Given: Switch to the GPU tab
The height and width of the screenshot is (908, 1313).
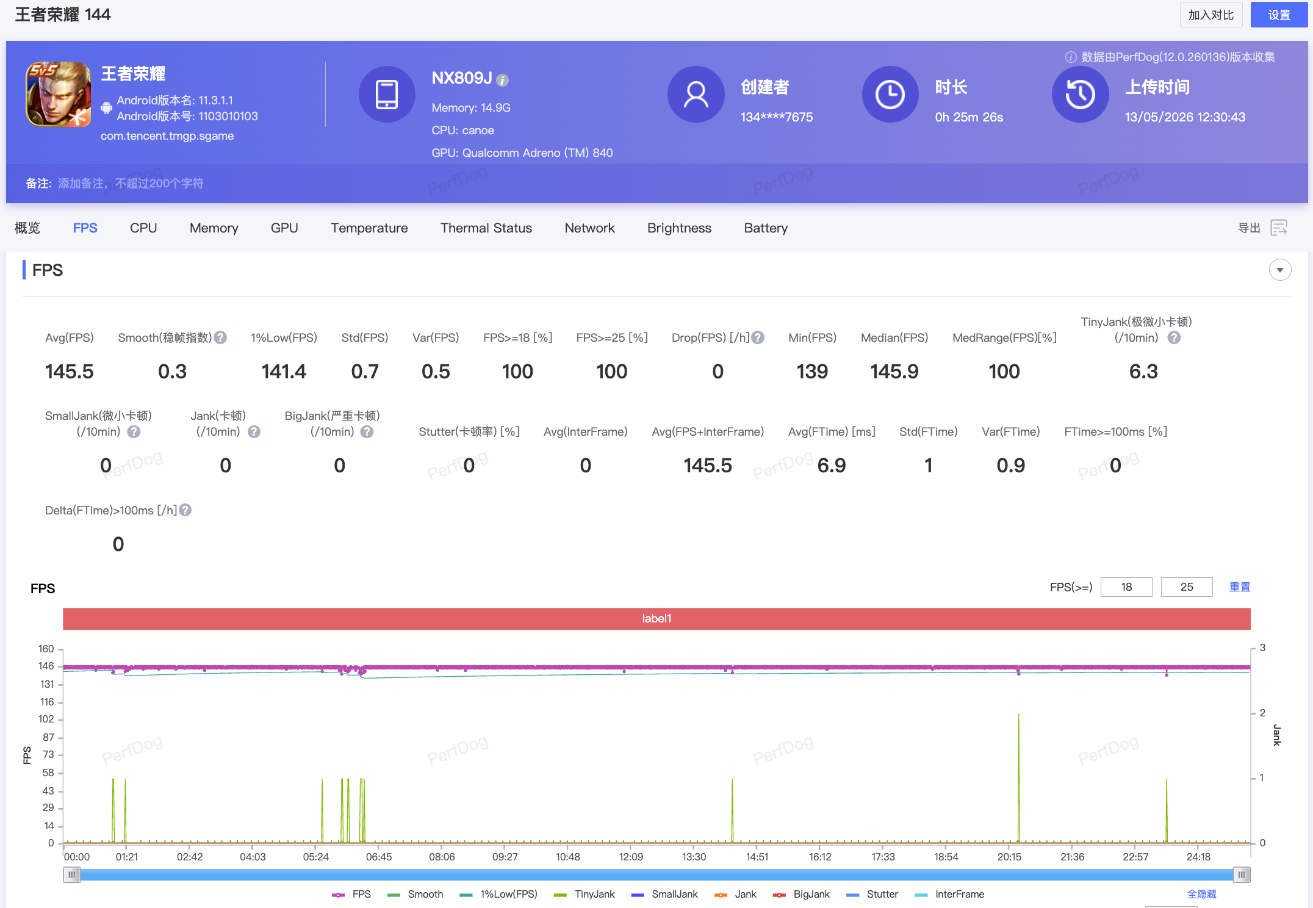Looking at the screenshot, I should (x=284, y=228).
